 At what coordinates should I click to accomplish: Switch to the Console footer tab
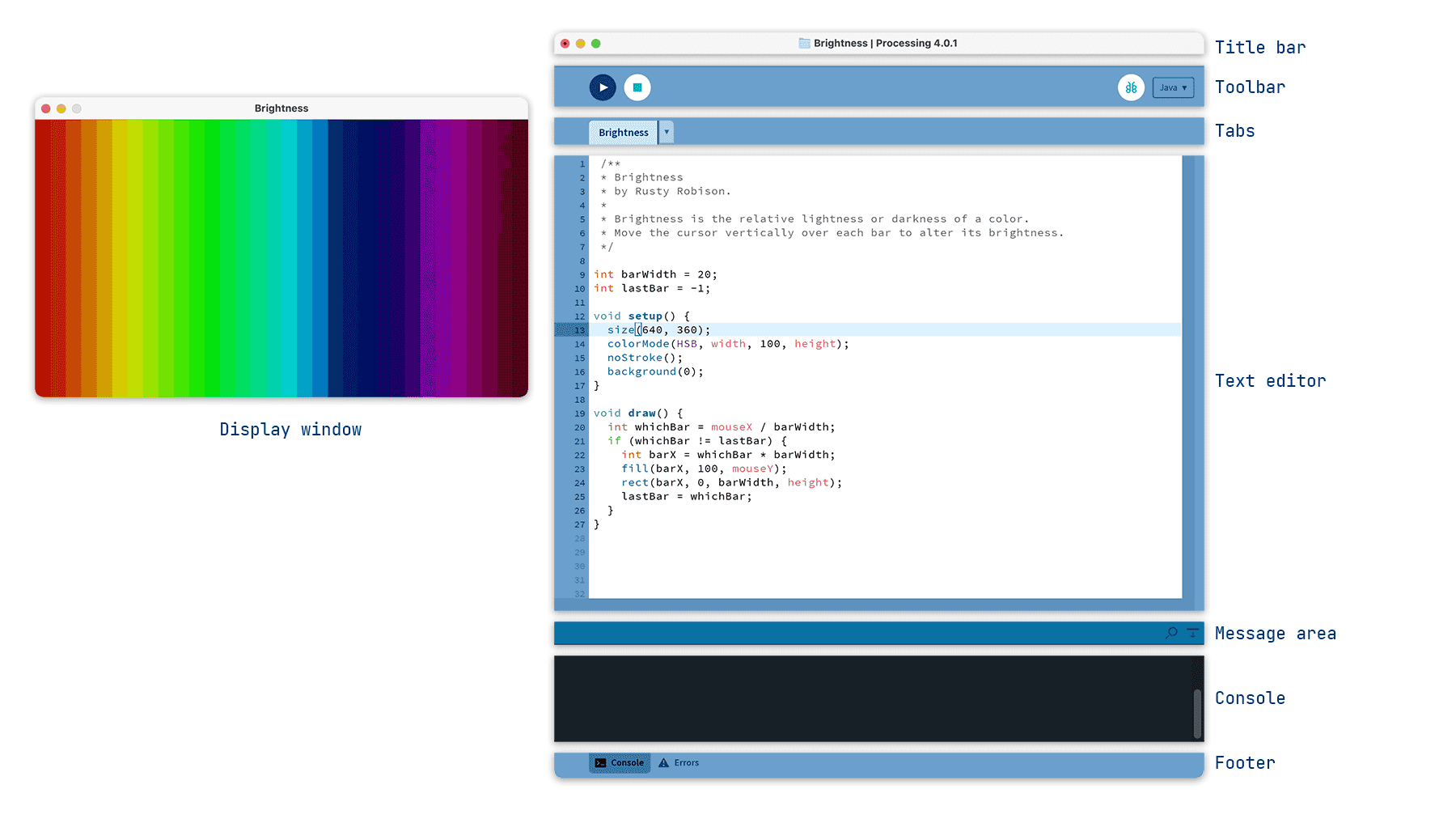[x=620, y=763]
